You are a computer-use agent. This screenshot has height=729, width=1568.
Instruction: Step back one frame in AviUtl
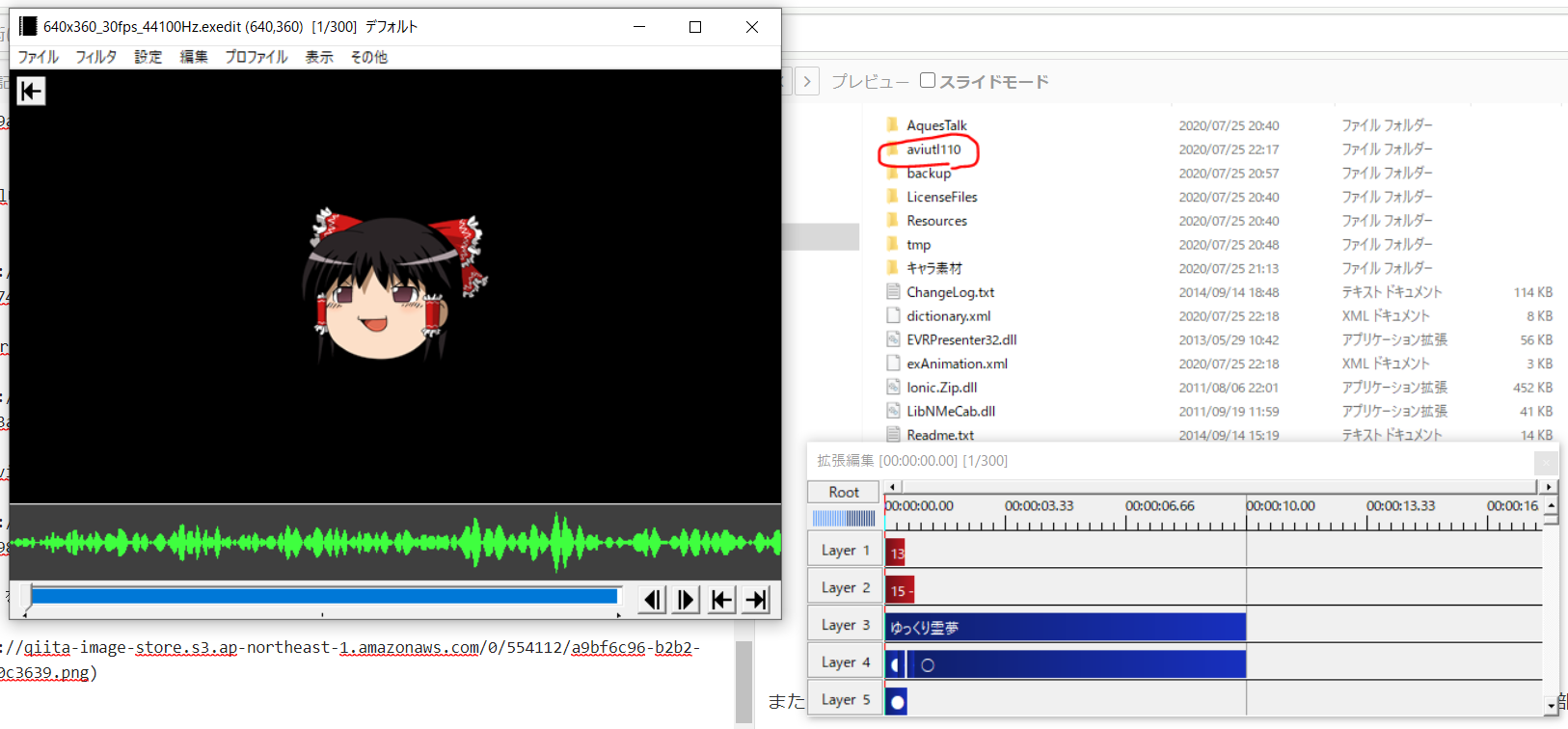pos(653,600)
